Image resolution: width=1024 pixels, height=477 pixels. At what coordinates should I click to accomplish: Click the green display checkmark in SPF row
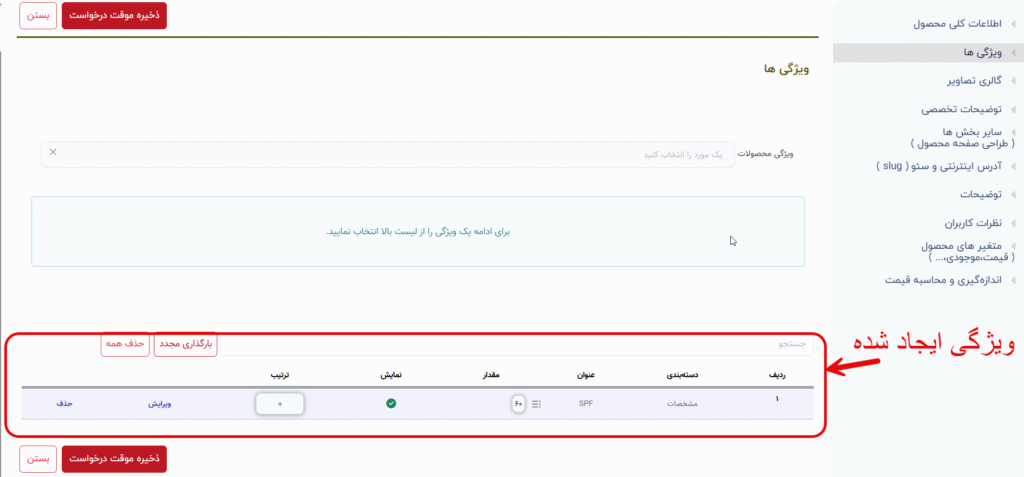pos(391,404)
